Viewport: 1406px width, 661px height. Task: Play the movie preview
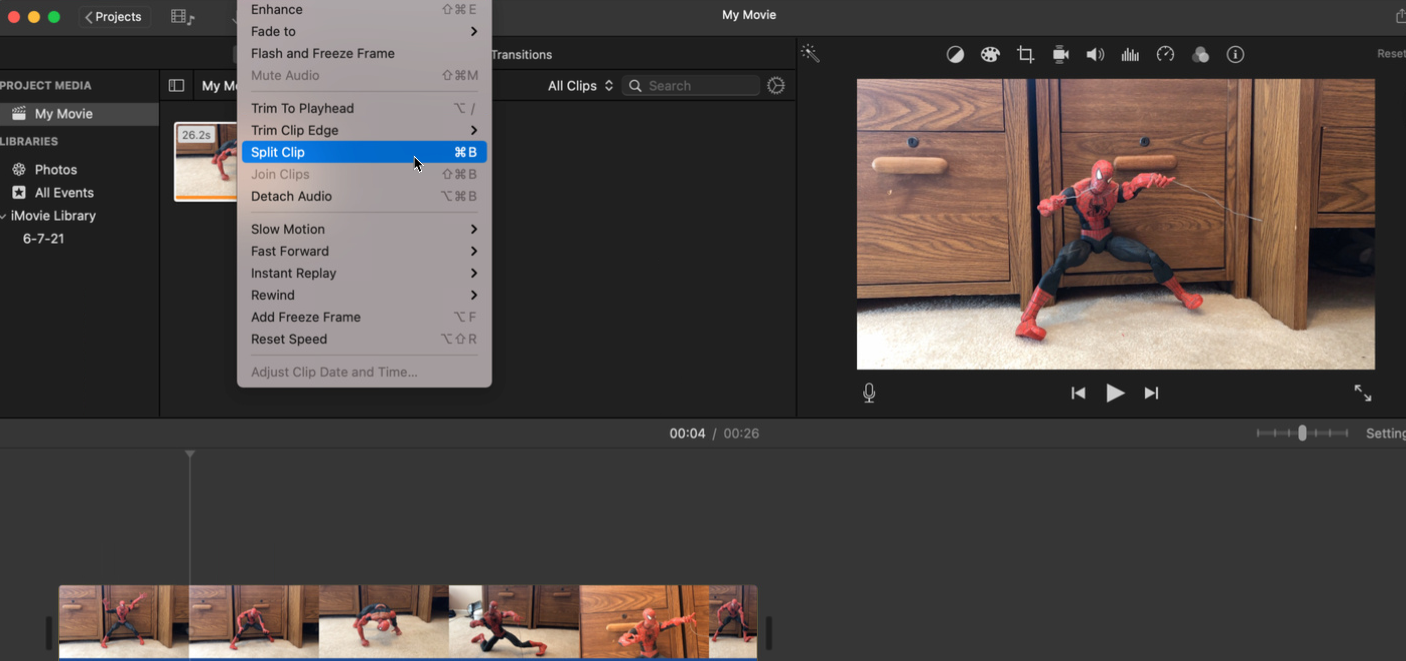pyautogui.click(x=1115, y=393)
